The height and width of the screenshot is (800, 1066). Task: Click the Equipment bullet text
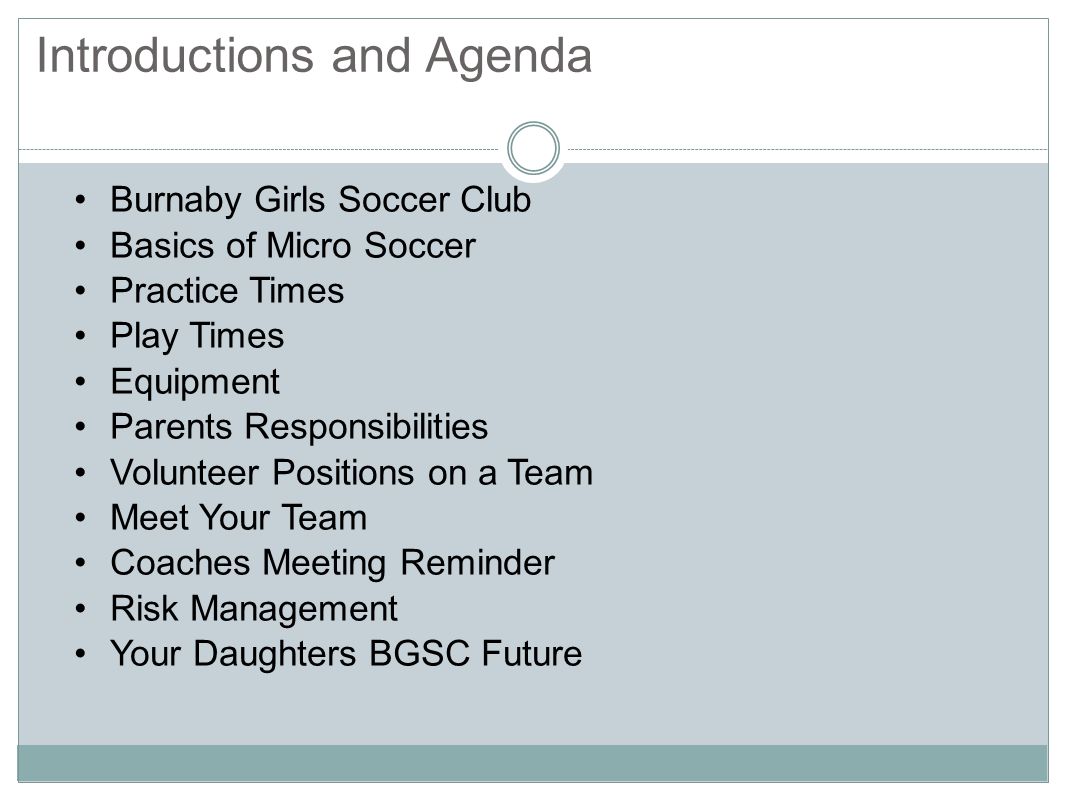coord(194,382)
